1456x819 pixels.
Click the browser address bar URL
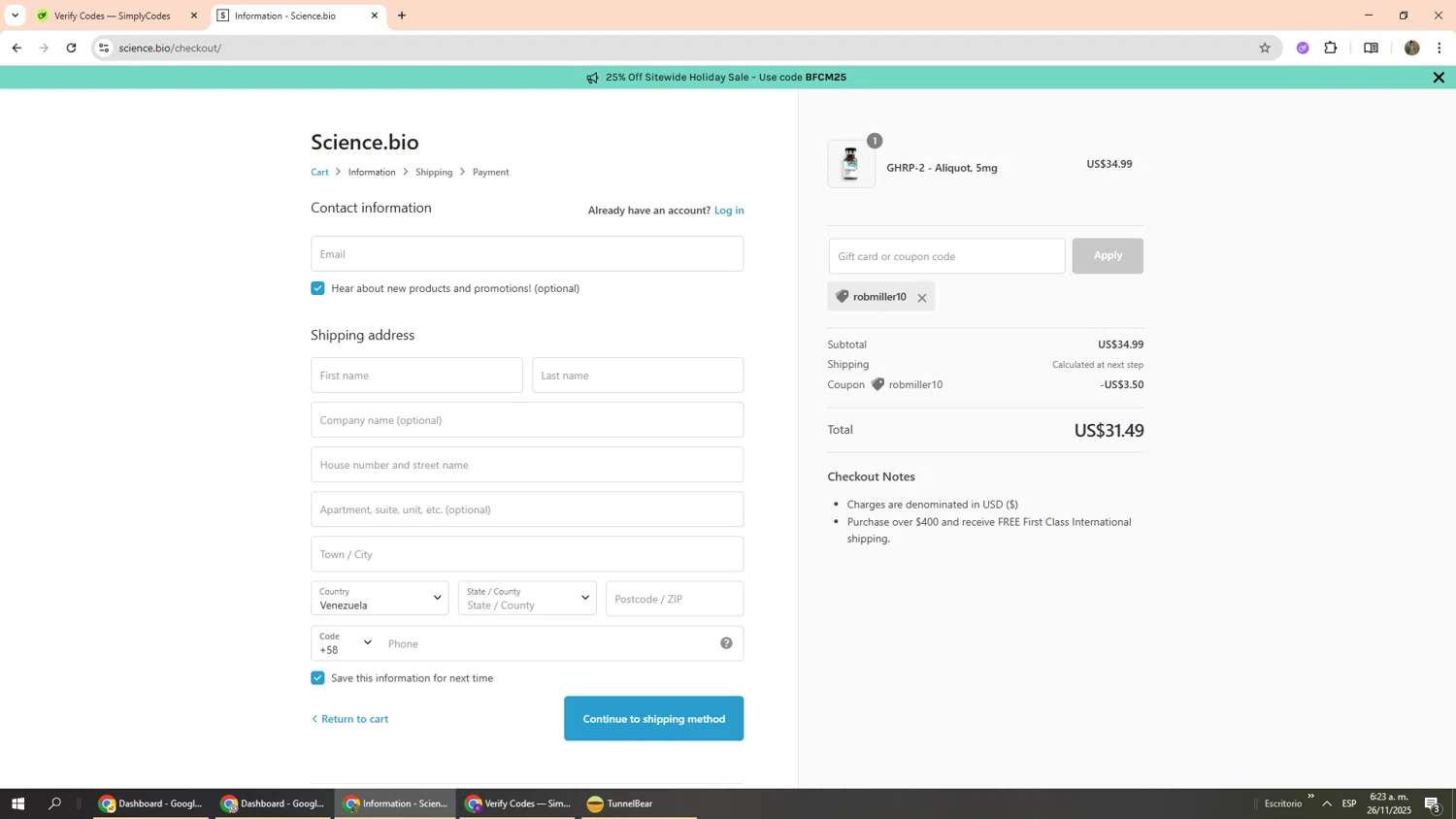170,48
